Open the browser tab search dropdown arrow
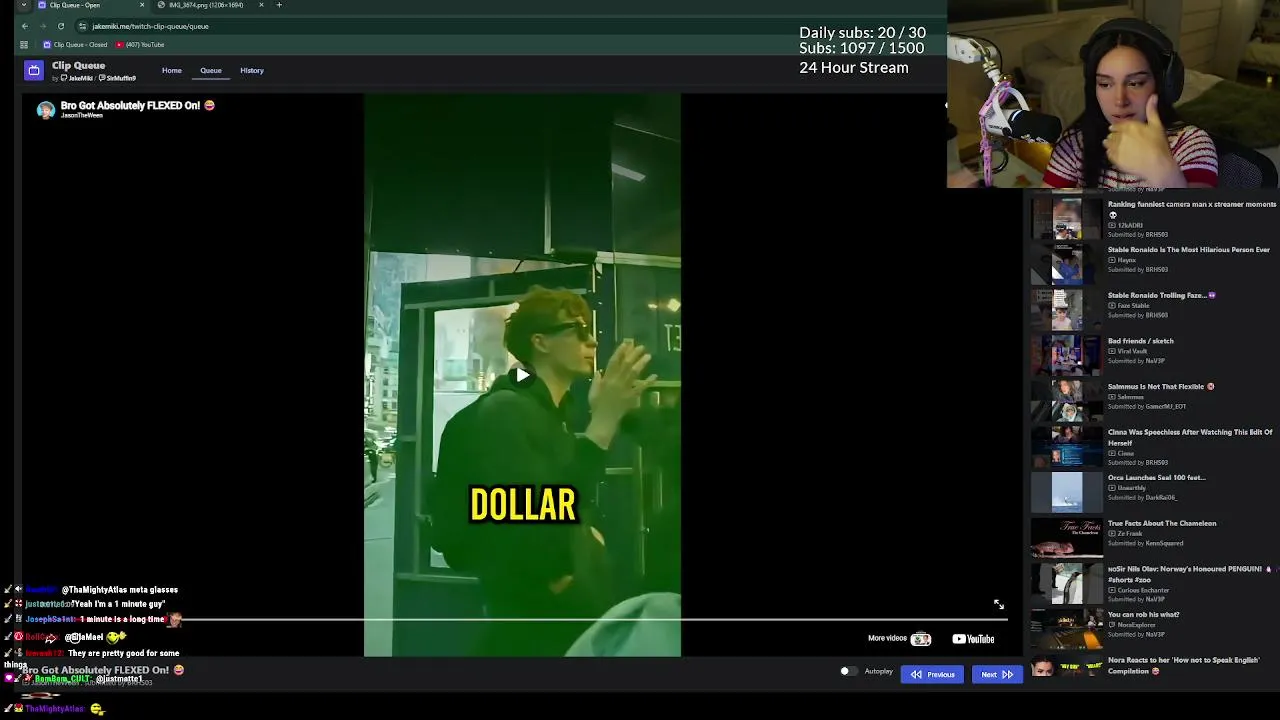 23,5
